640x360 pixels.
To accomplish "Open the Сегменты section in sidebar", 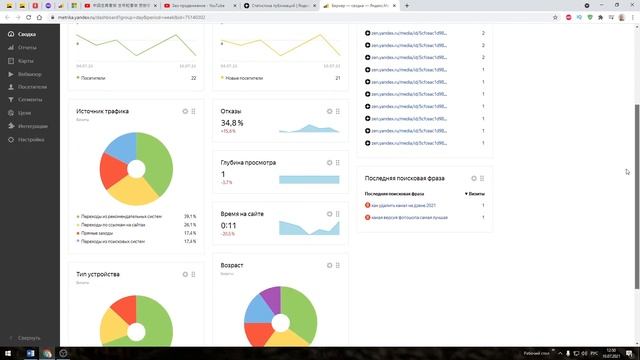I will click(x=25, y=100).
